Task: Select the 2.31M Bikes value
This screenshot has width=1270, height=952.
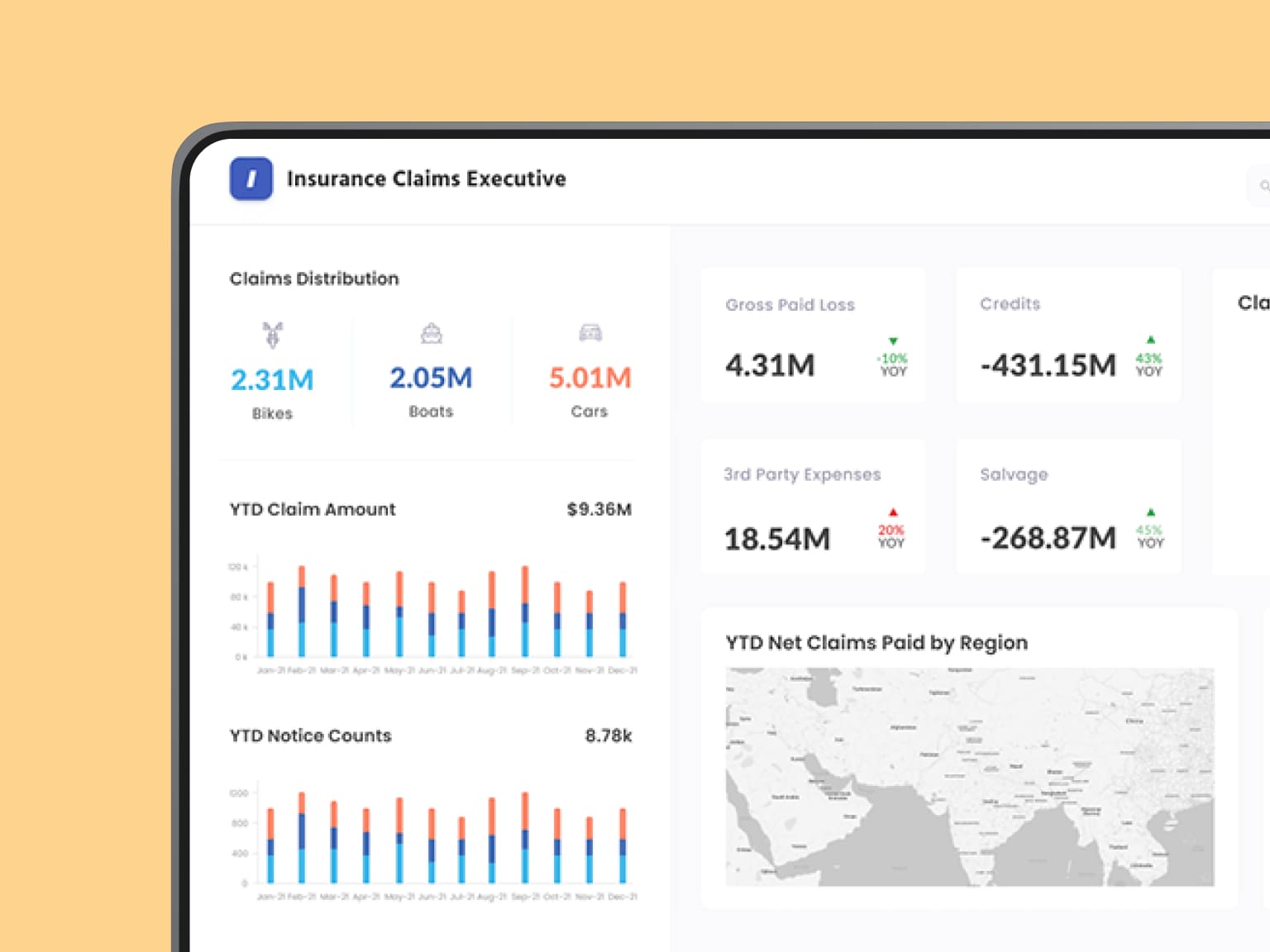Action: click(272, 380)
